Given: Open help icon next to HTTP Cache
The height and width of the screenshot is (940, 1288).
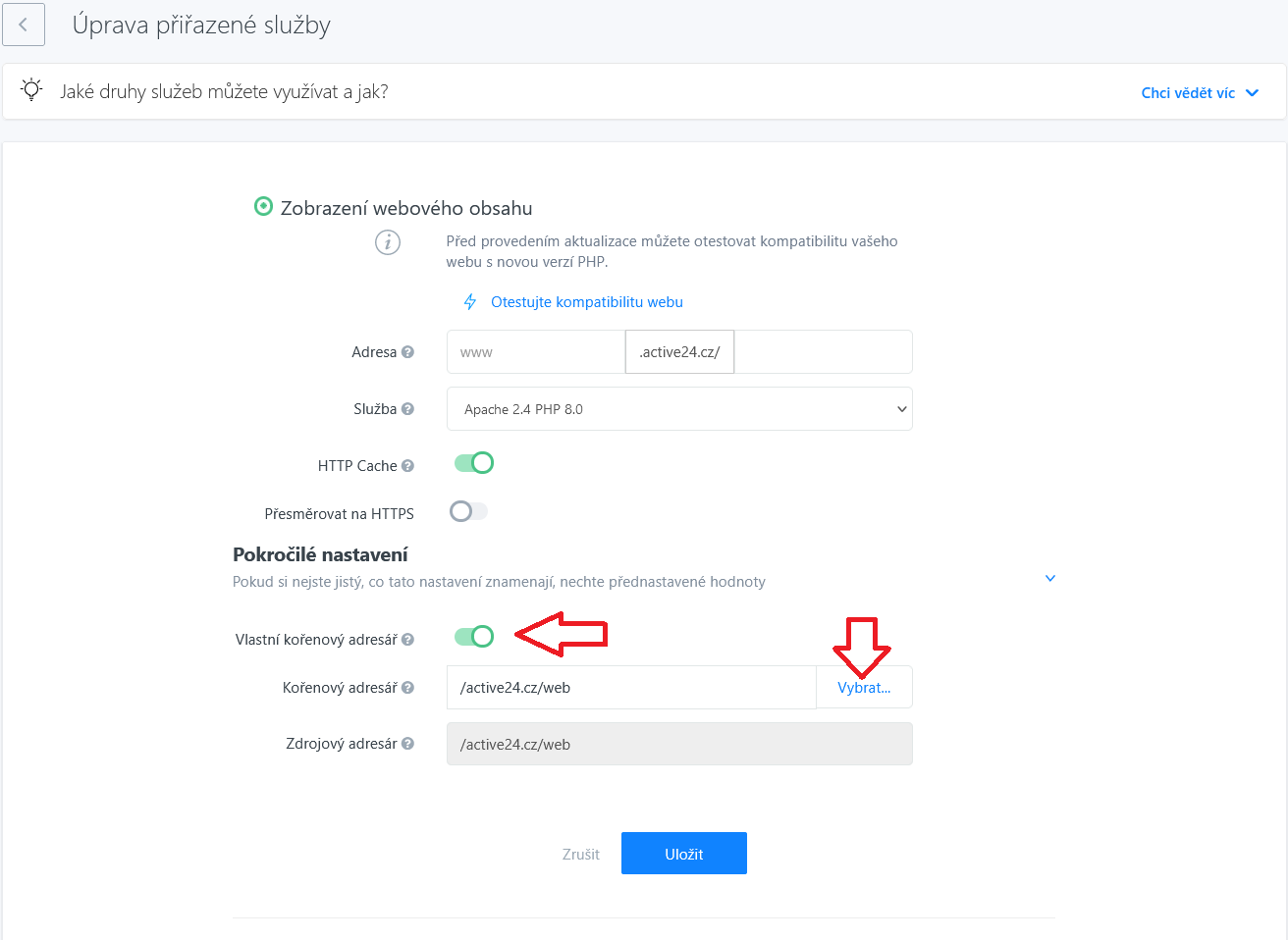Looking at the screenshot, I should (x=407, y=466).
